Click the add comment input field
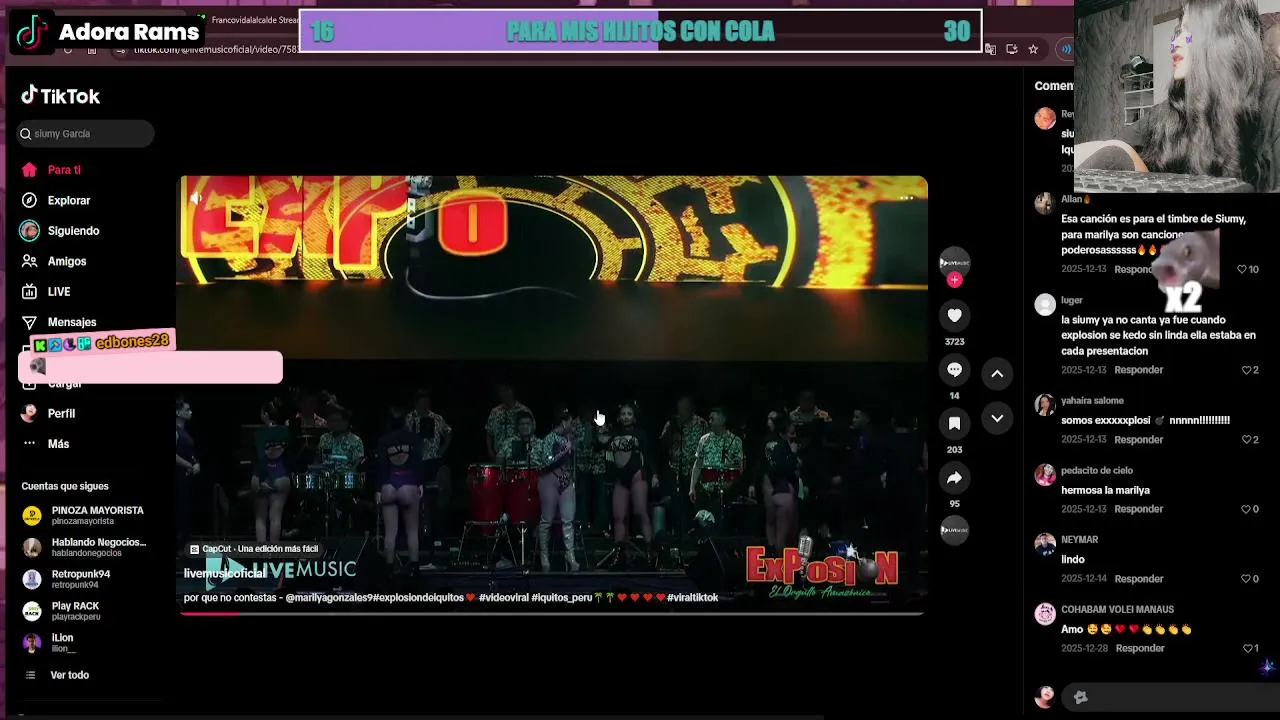This screenshot has width=1280, height=720. [x=1170, y=697]
